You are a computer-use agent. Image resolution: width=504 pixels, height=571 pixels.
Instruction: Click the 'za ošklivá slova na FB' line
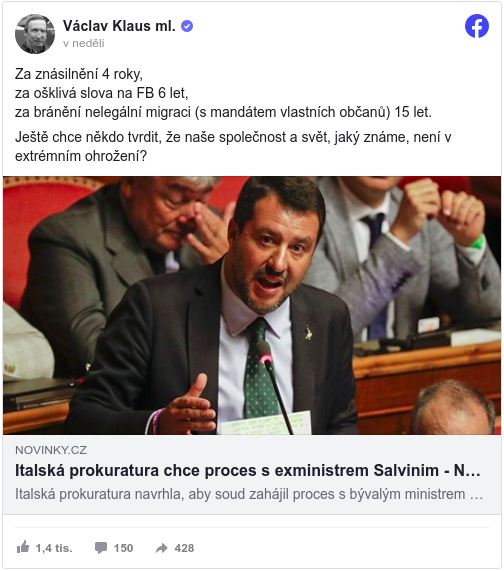coord(102,93)
